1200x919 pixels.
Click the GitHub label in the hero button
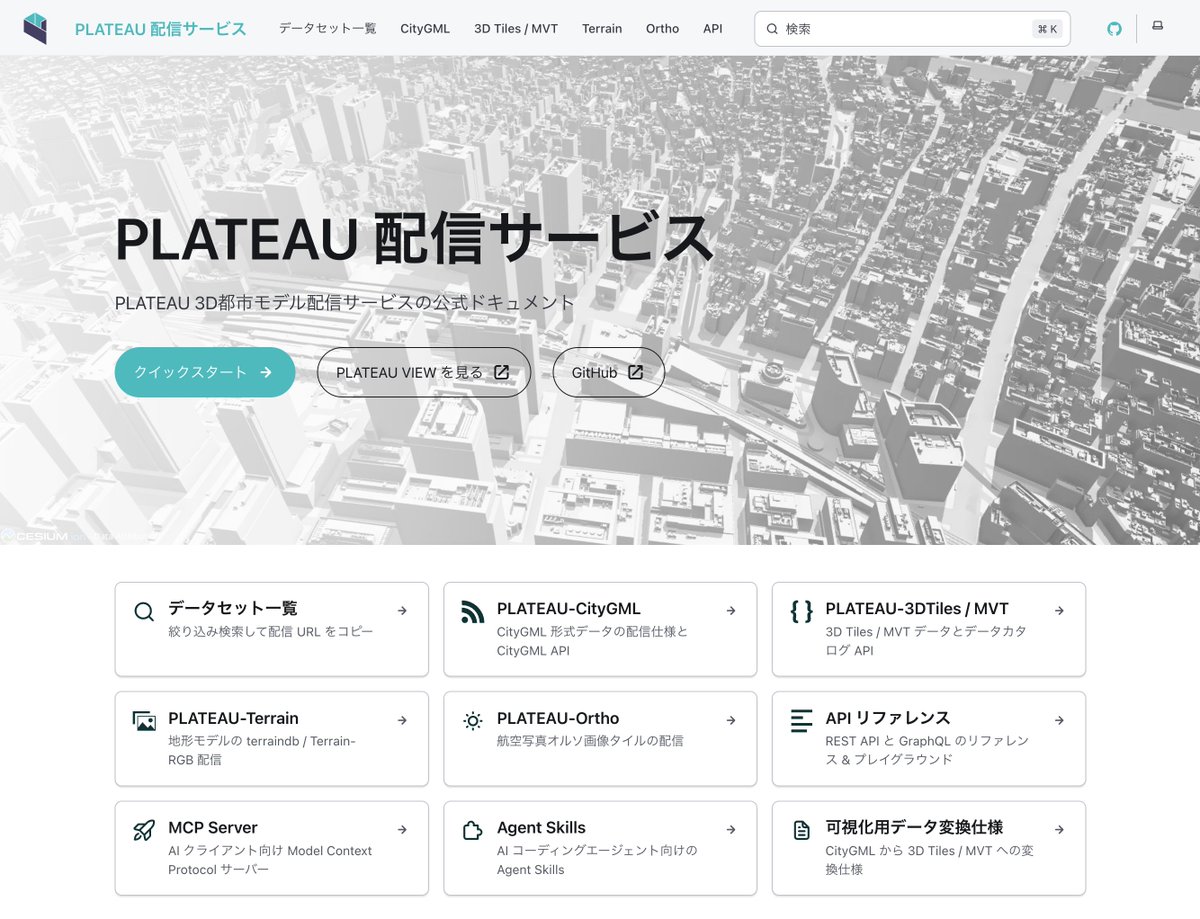coord(595,372)
